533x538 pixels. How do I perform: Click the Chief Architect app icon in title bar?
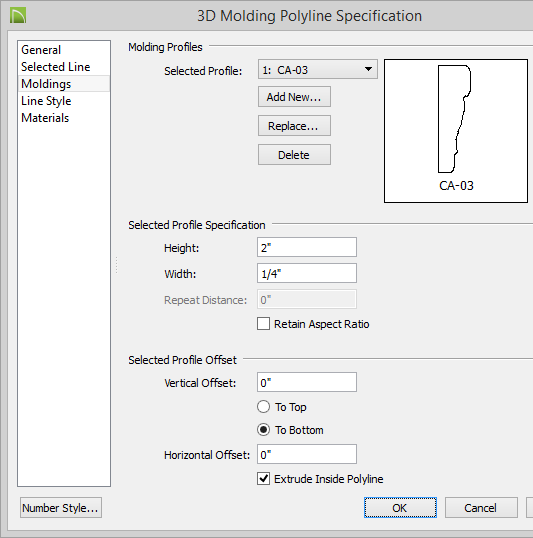(x=18, y=16)
